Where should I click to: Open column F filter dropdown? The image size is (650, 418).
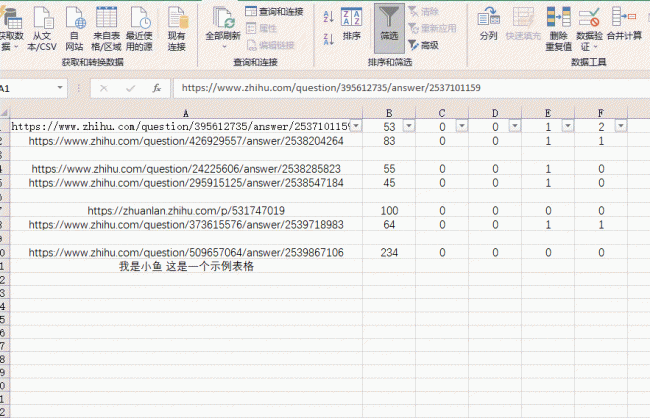pyautogui.click(x=621, y=126)
